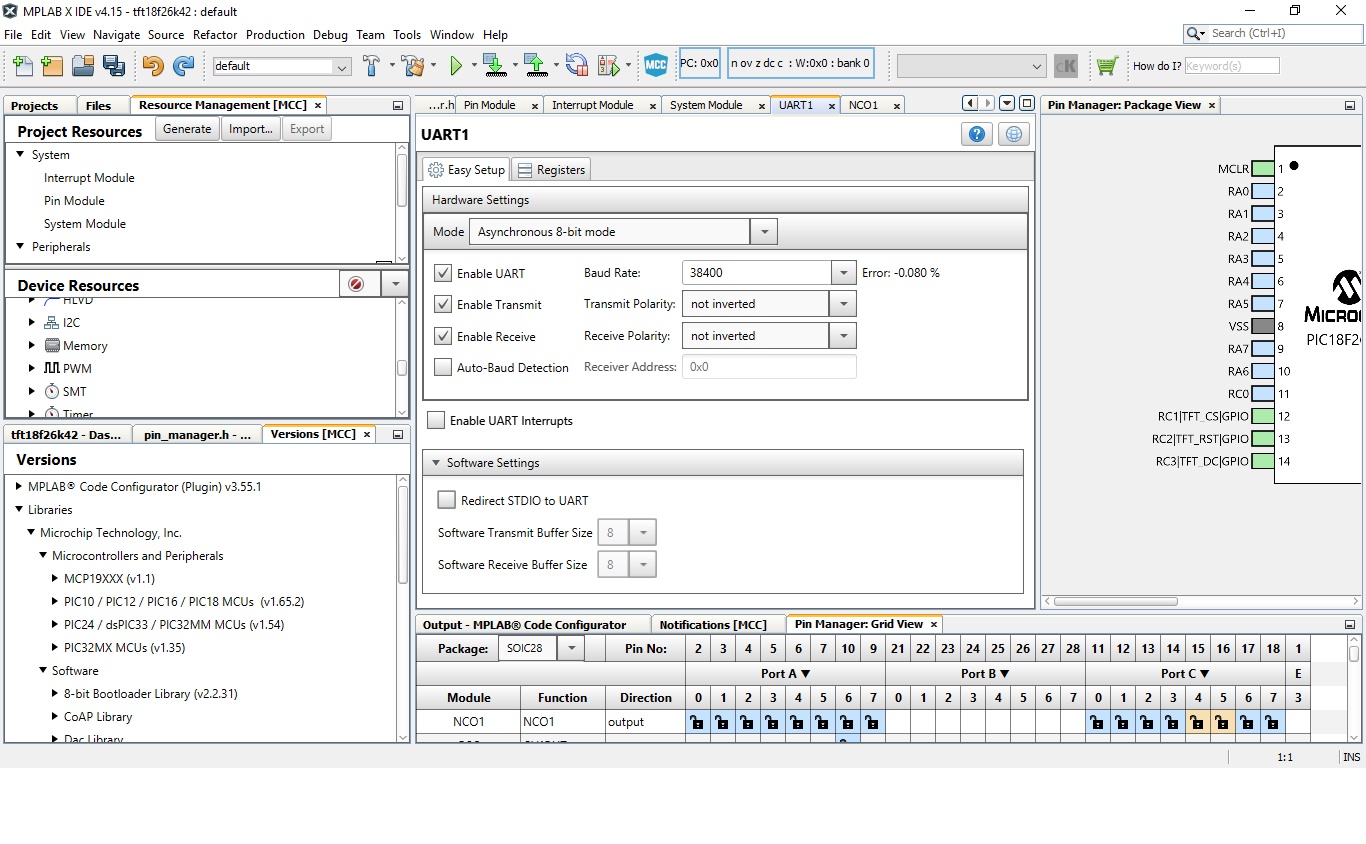Switch to the Registers tab
The width and height of the screenshot is (1366, 844).
tap(551, 170)
